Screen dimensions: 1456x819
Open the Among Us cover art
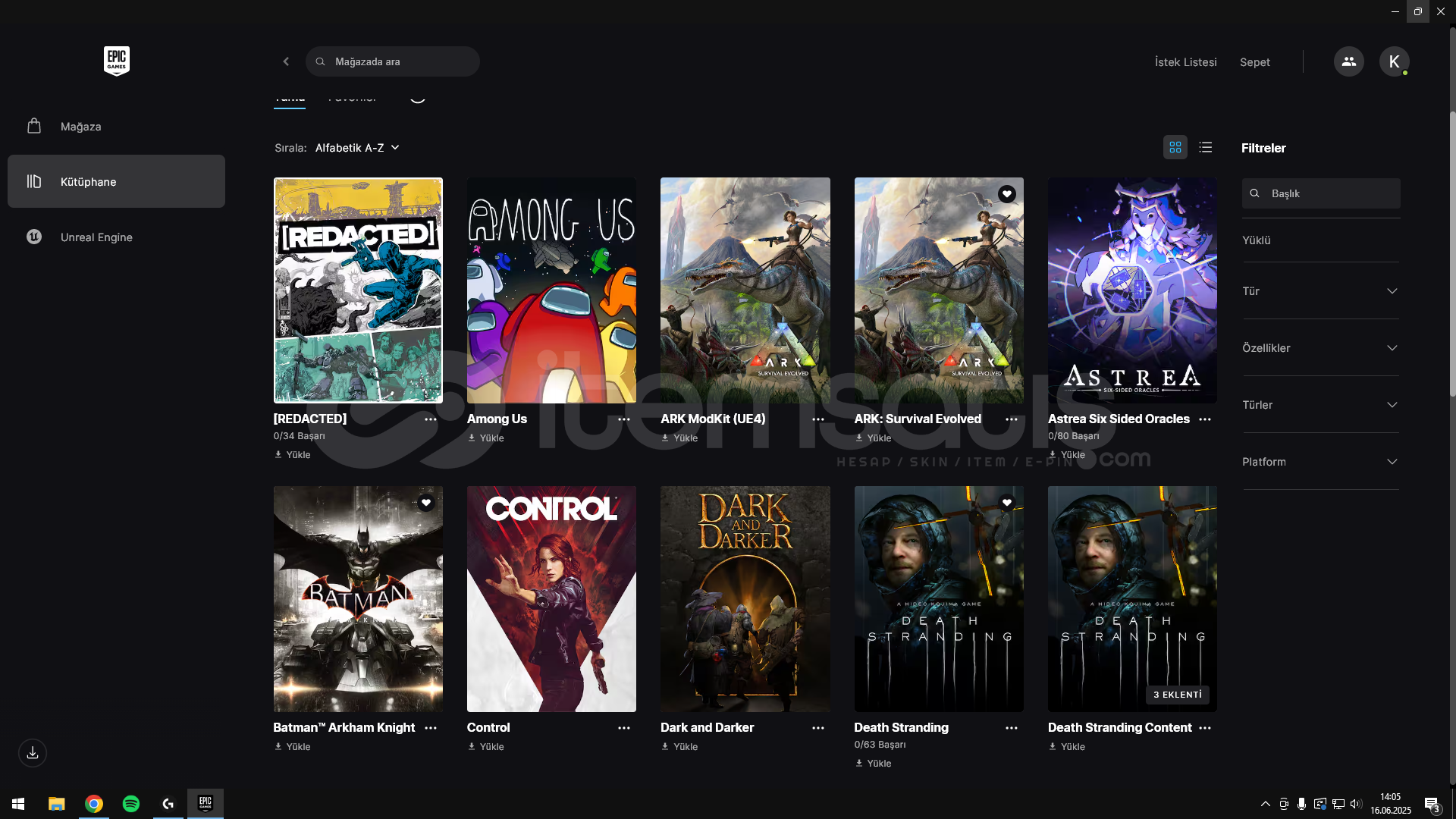551,290
